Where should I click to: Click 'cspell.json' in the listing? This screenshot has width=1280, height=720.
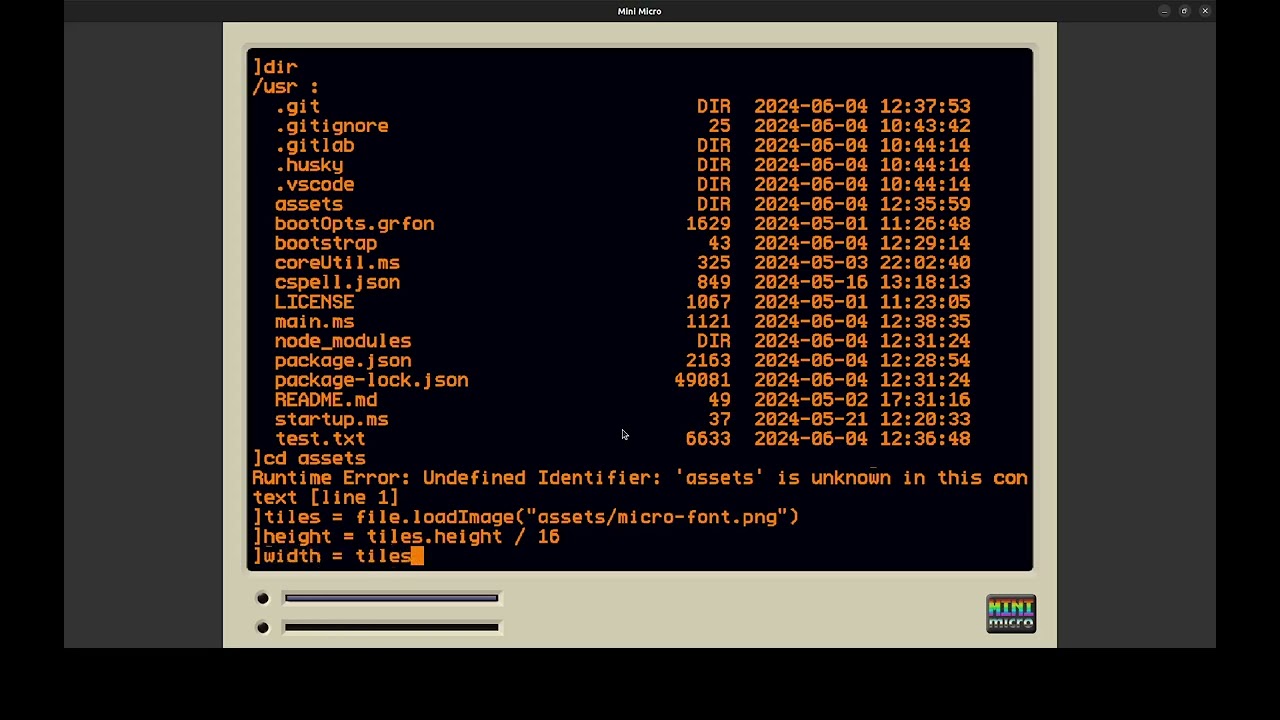[x=337, y=282]
